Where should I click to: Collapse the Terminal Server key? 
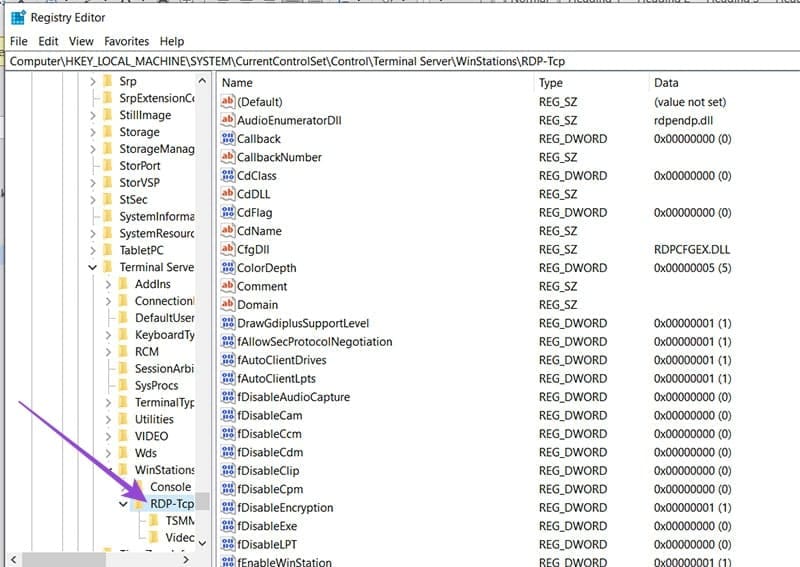pyautogui.click(x=92, y=267)
